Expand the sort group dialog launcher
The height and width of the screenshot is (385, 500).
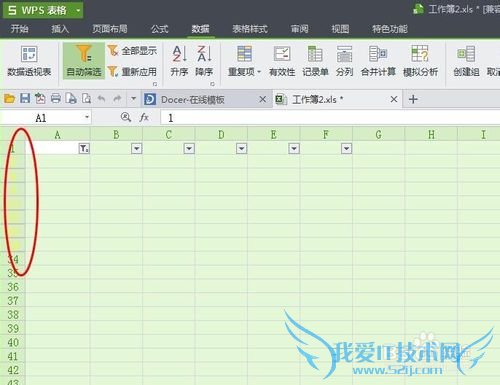pos(213,84)
